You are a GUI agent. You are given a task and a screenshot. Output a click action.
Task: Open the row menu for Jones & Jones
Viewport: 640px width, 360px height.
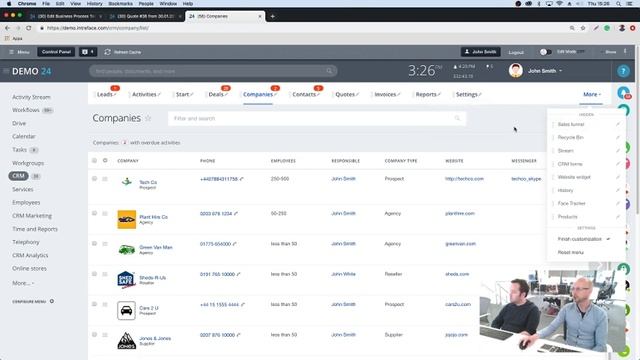pyautogui.click(x=105, y=335)
